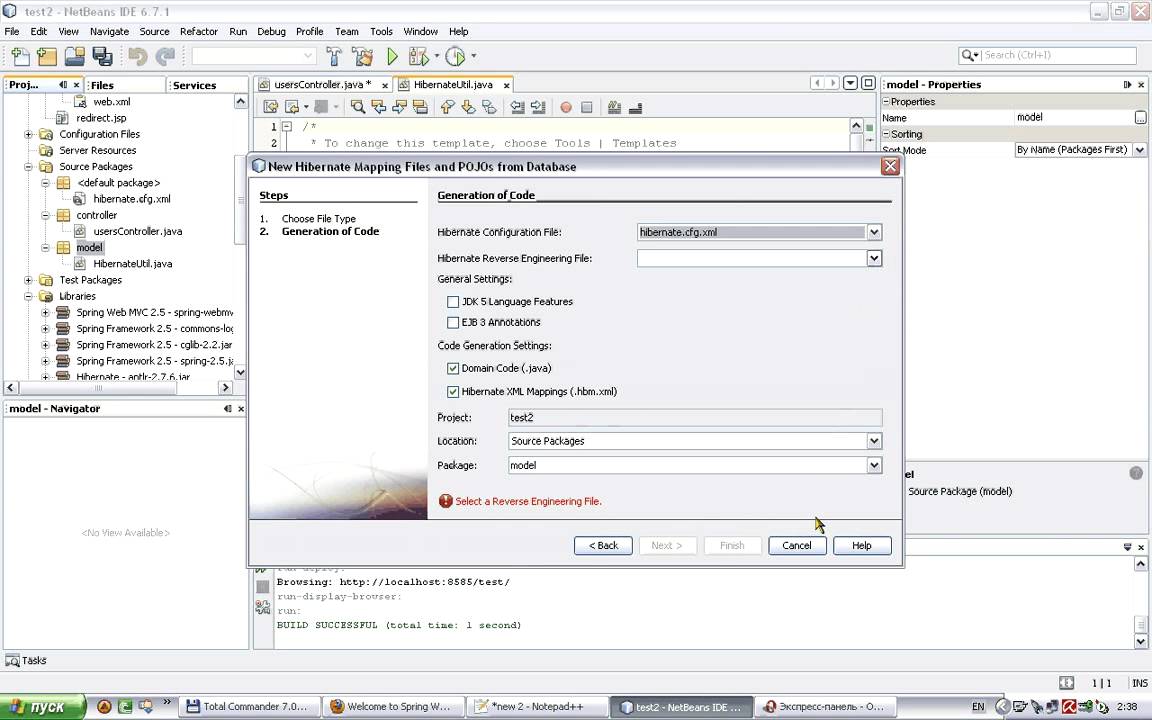Select HibernateUtil.java in project tree
Screen dimensions: 1152x720
click(x=132, y=263)
